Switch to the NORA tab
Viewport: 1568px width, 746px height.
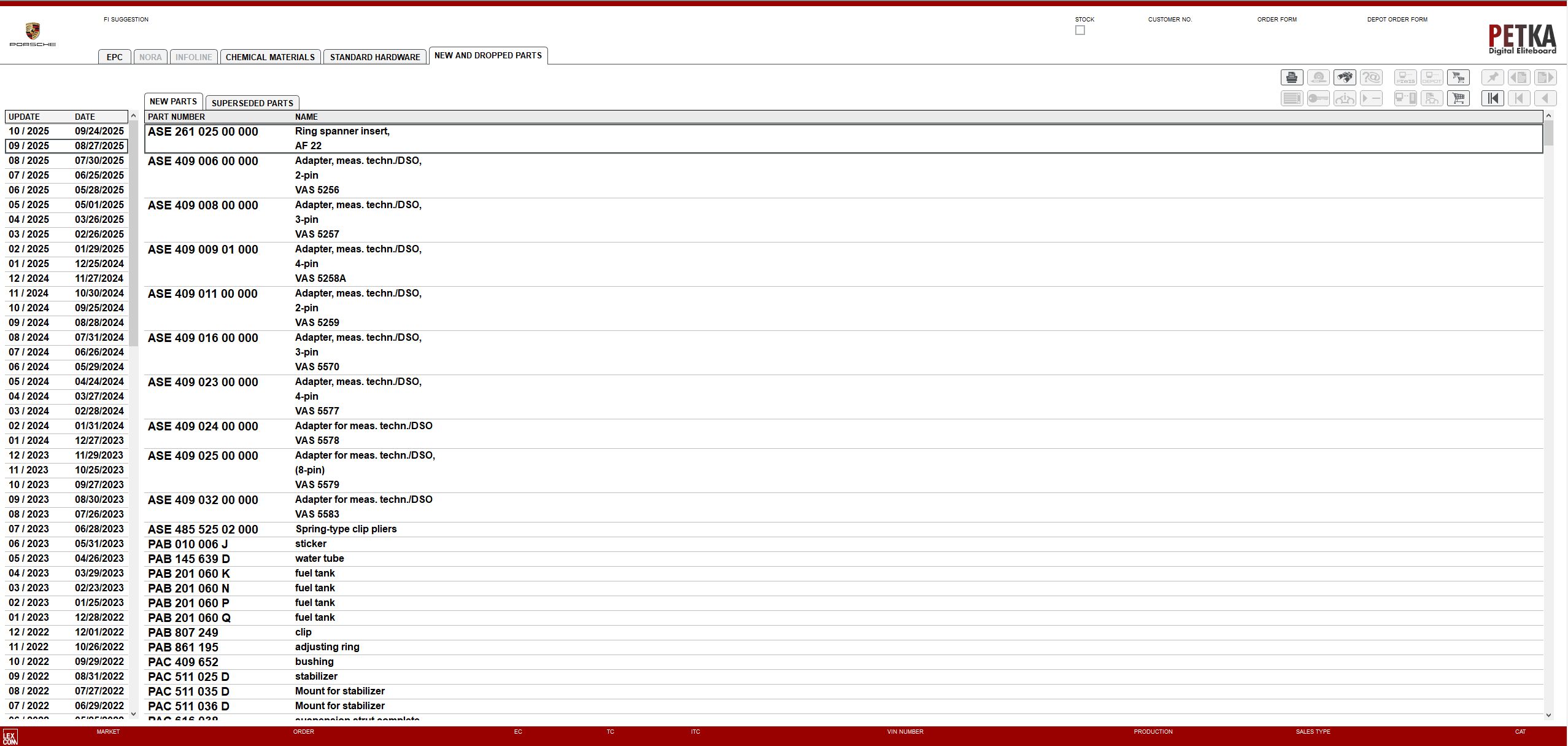point(150,57)
